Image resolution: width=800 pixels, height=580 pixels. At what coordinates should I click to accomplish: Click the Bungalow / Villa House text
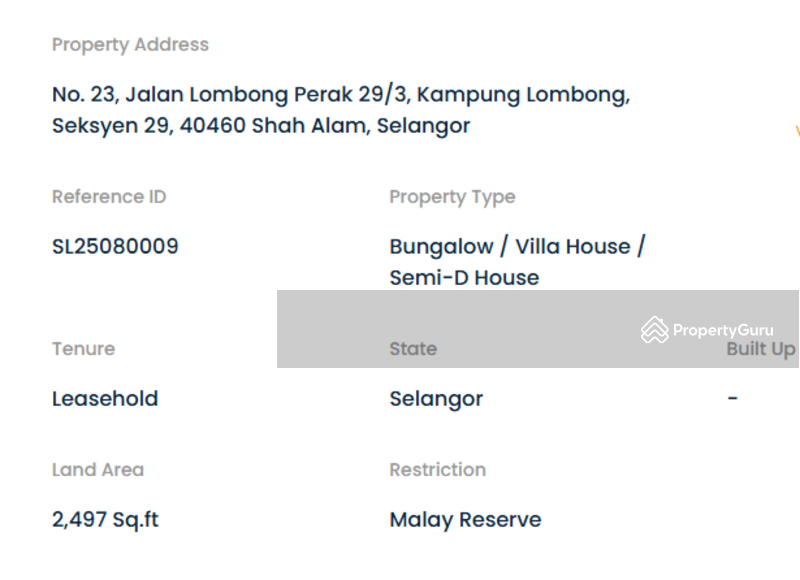point(517,246)
